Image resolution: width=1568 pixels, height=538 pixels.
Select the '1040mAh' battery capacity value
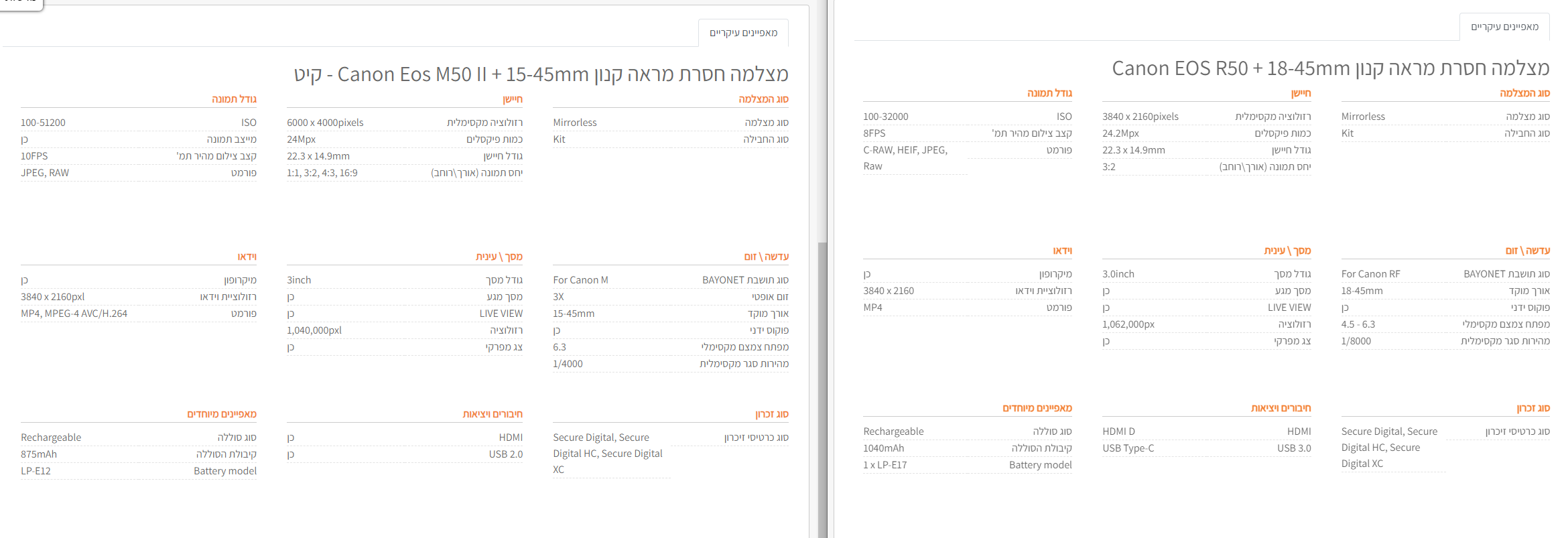884,448
